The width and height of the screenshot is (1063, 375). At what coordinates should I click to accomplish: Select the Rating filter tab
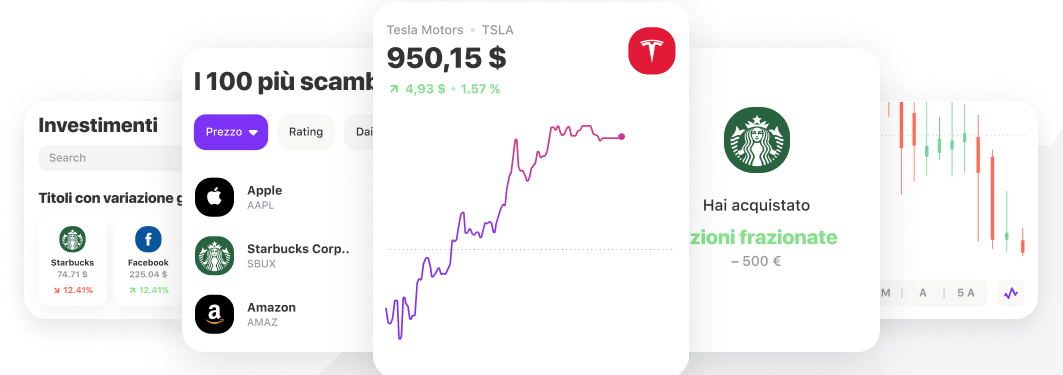coord(306,132)
